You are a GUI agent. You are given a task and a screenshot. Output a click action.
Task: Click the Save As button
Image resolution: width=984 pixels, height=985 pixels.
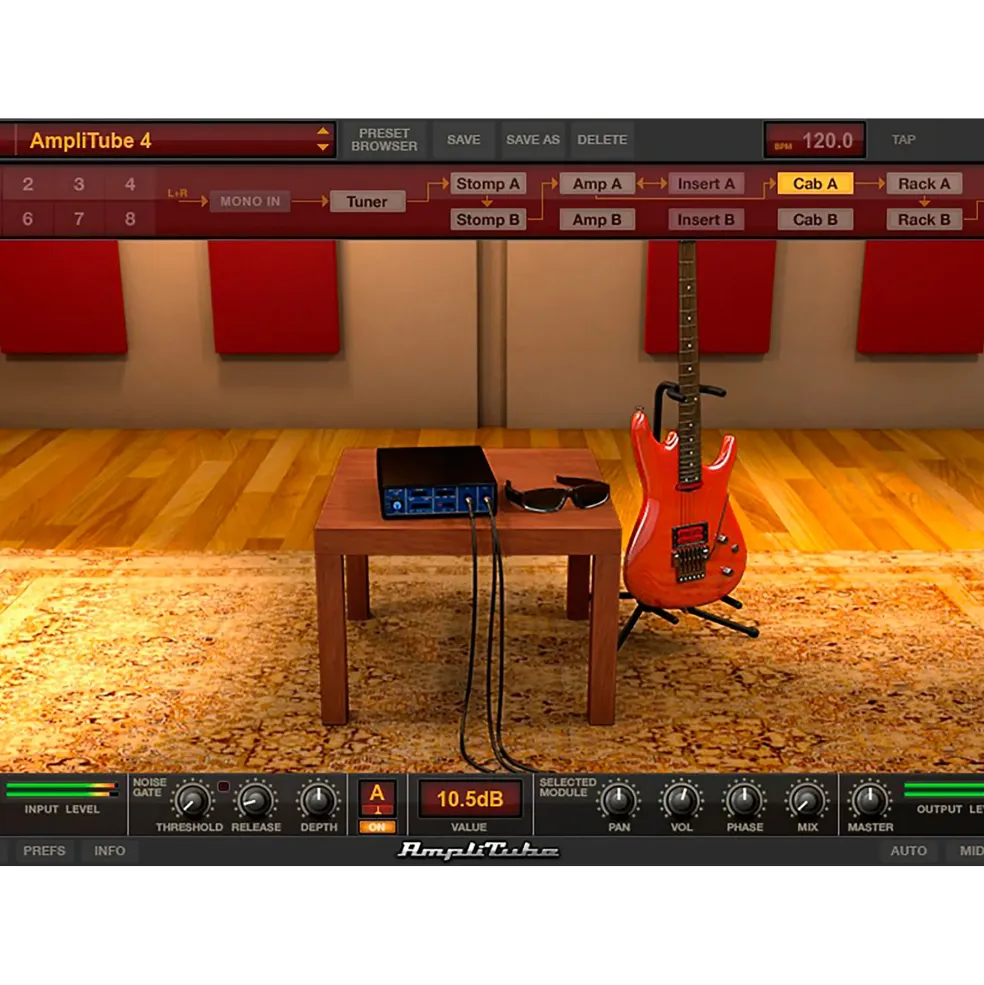(533, 139)
